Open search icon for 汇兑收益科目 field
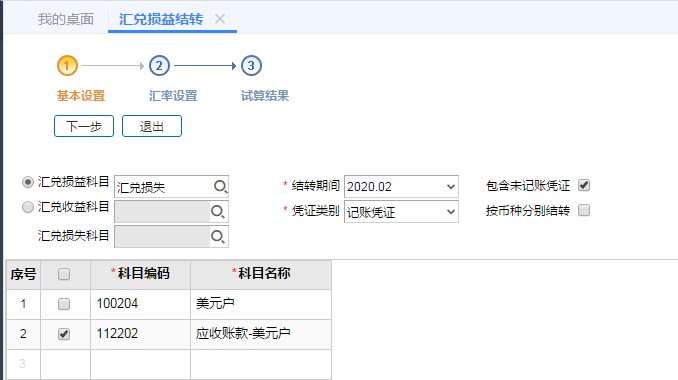The width and height of the screenshot is (678, 380). point(217,211)
